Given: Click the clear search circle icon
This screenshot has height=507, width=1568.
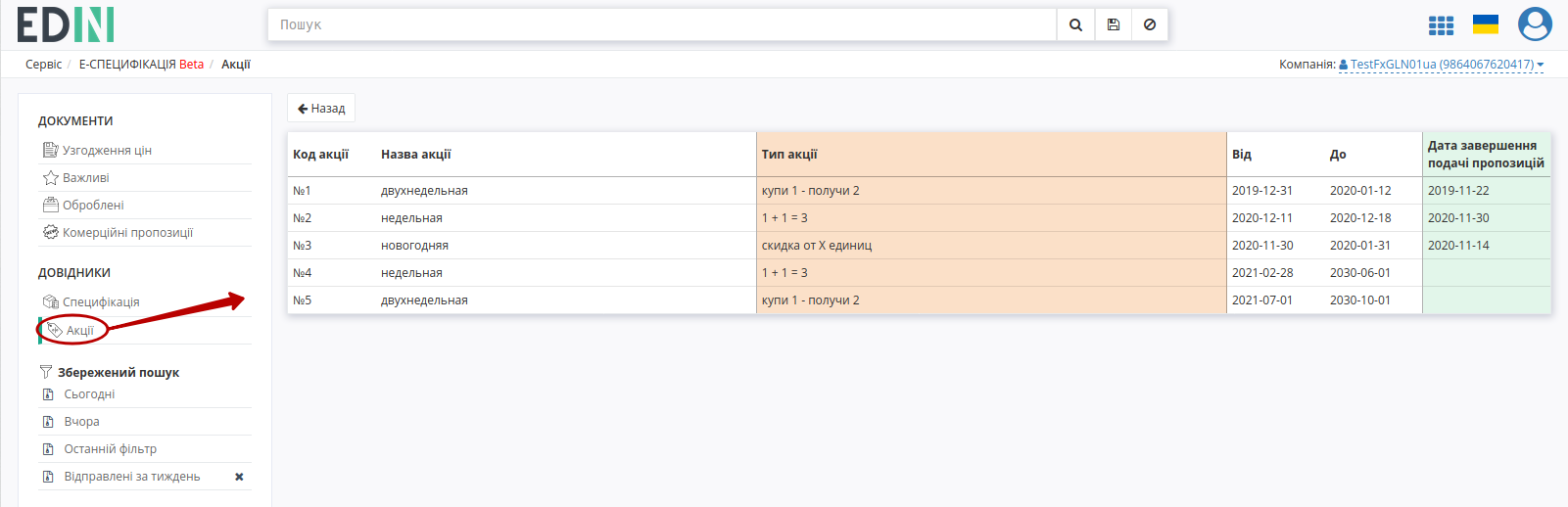Looking at the screenshot, I should [x=1150, y=24].
